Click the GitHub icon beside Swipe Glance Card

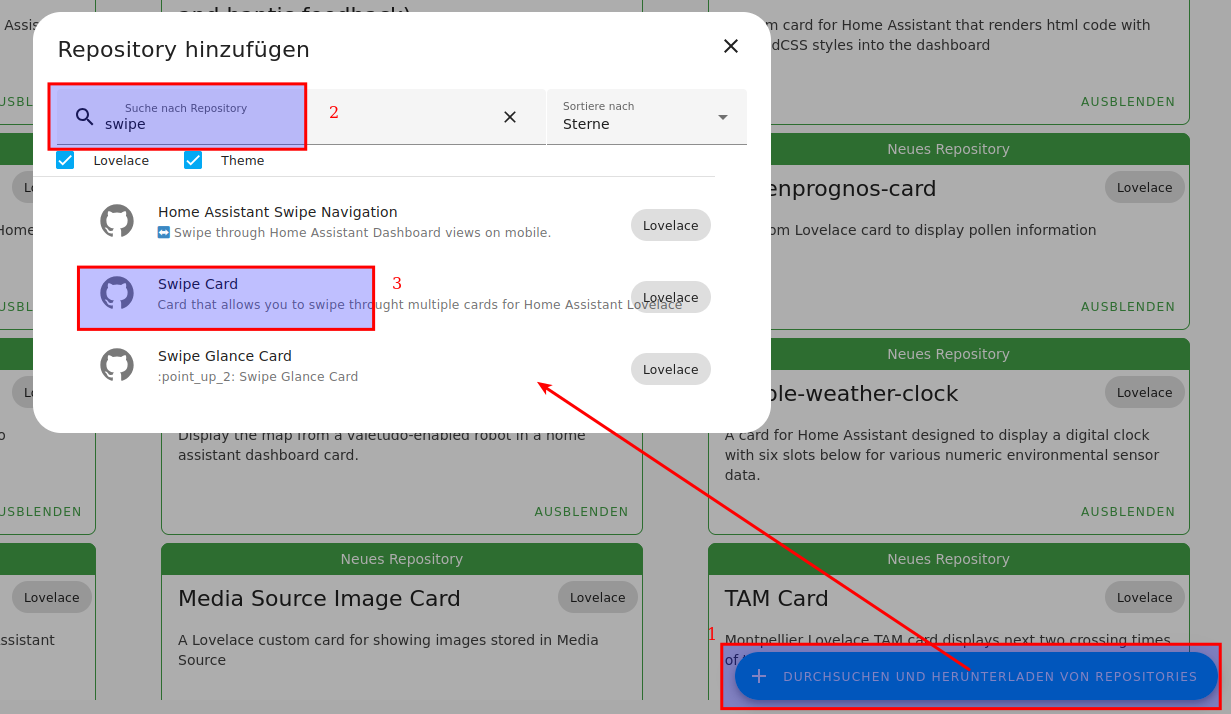point(117,365)
